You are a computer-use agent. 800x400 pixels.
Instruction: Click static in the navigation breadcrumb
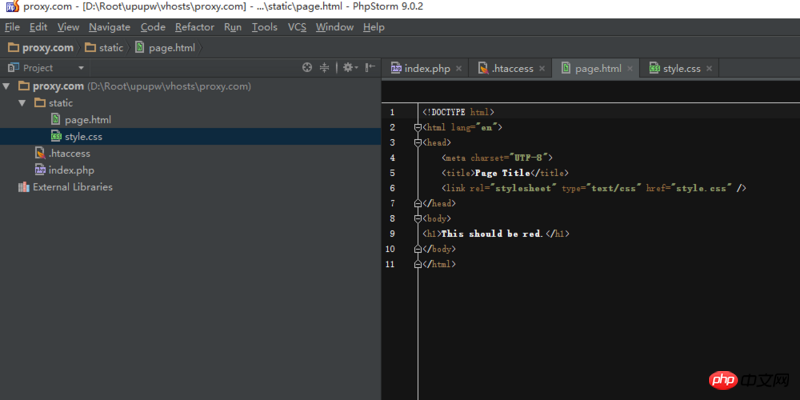[x=111, y=47]
